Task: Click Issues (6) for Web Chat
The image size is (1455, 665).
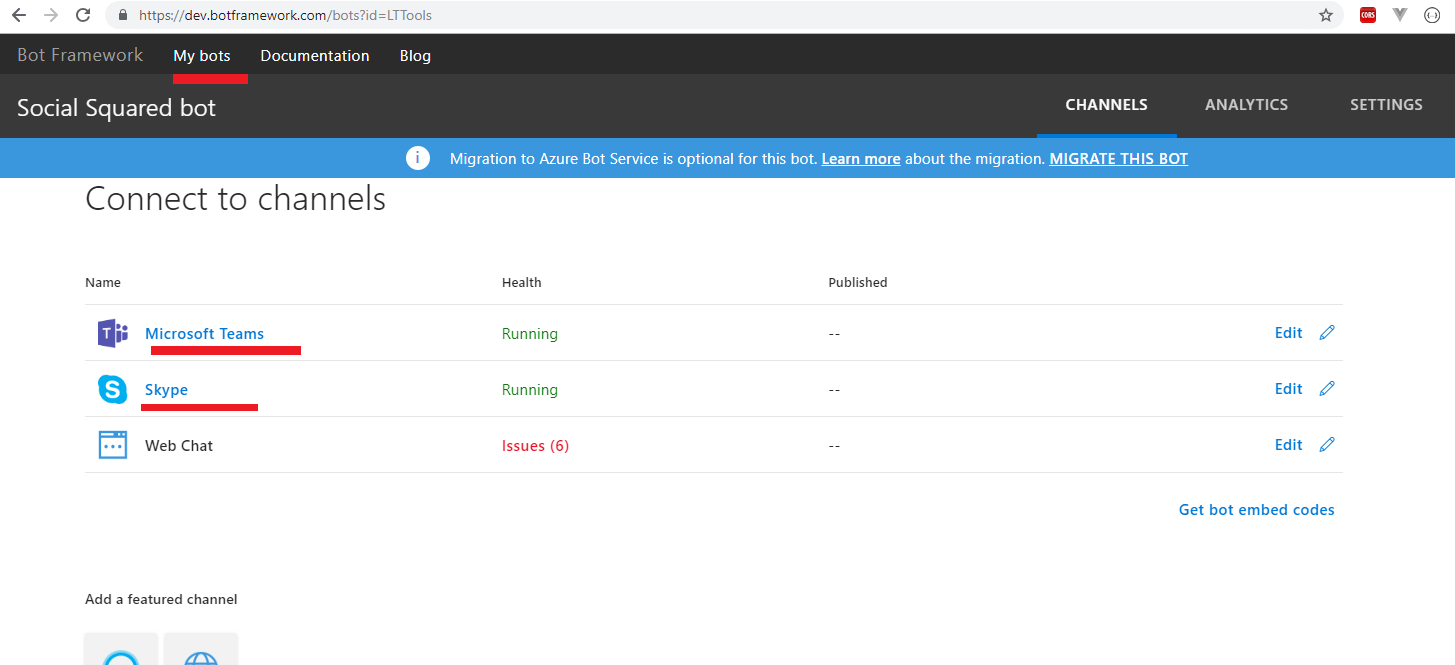Action: tap(535, 446)
